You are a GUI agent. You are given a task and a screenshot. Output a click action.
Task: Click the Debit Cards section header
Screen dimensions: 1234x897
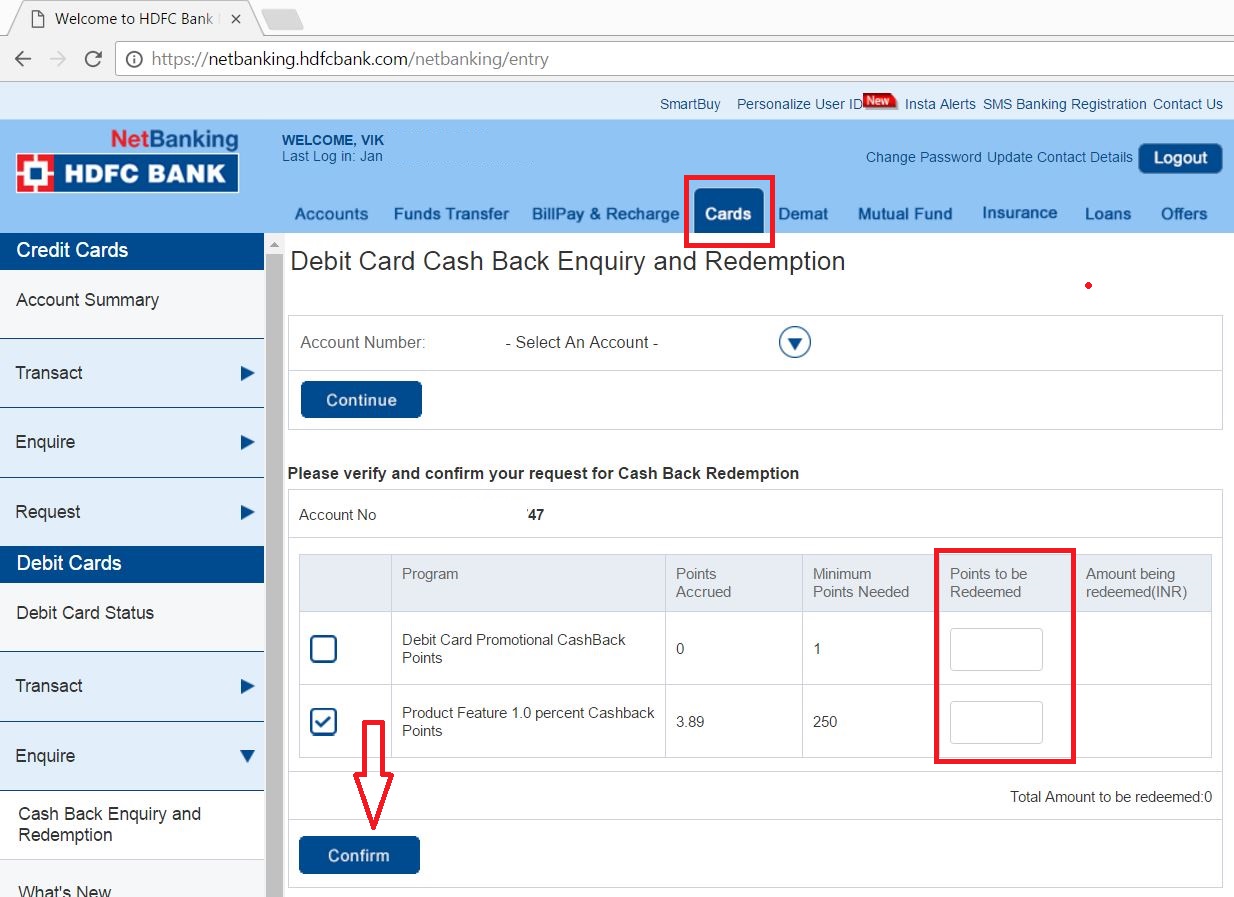(132, 564)
